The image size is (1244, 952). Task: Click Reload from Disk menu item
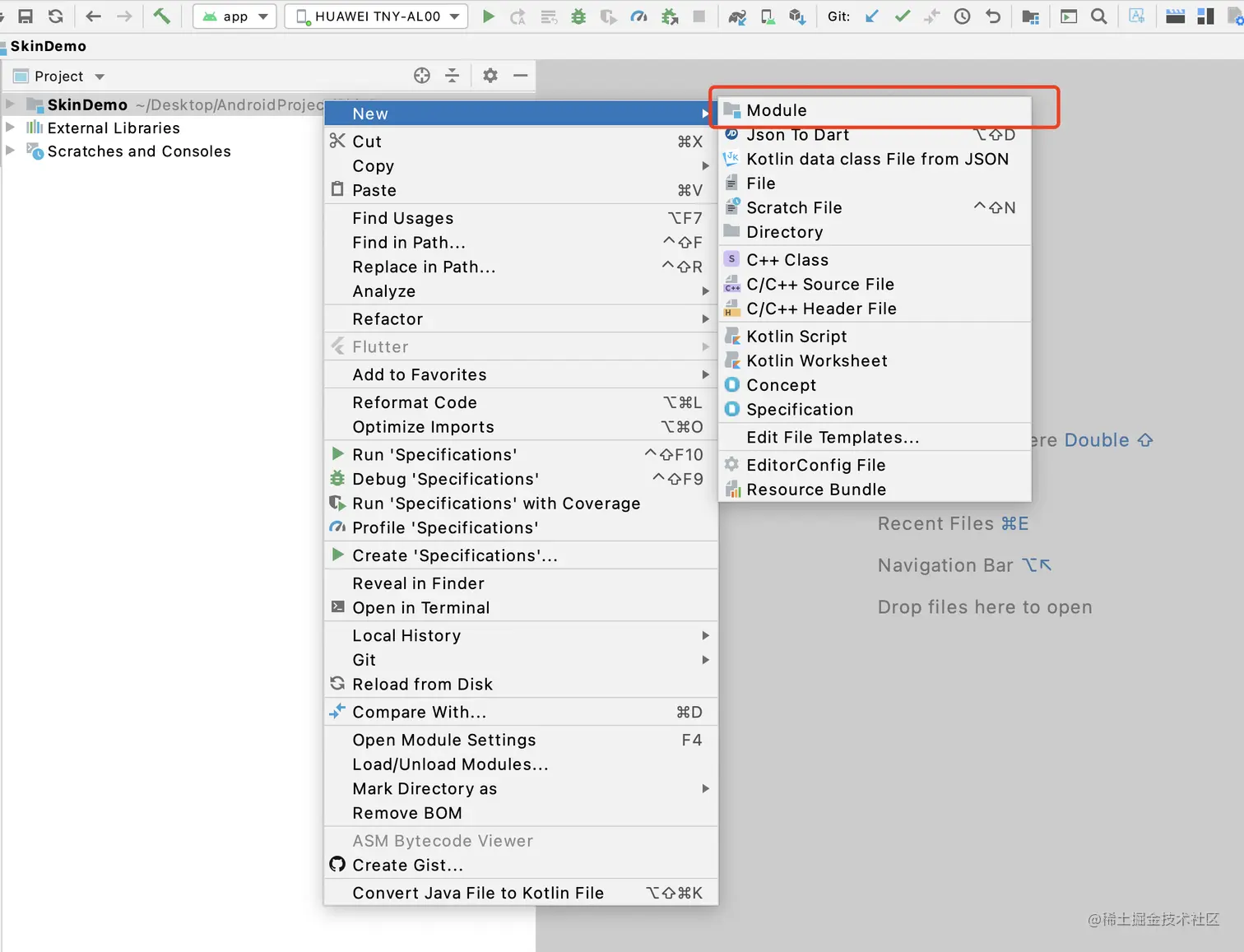pos(522,685)
